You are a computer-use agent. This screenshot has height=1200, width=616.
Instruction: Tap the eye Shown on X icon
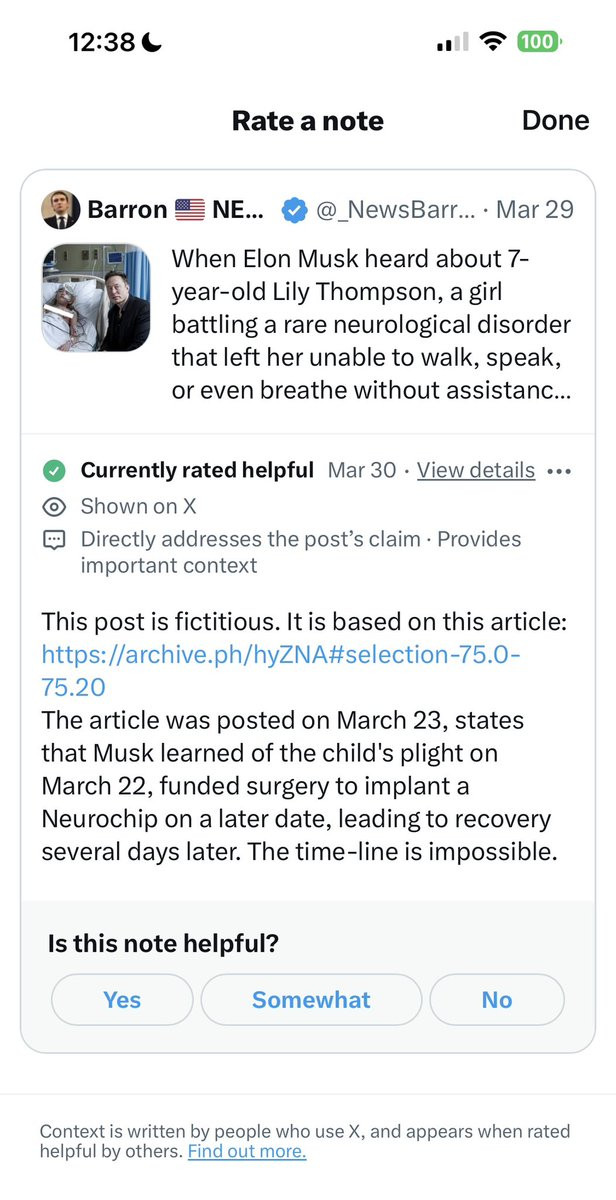54,506
